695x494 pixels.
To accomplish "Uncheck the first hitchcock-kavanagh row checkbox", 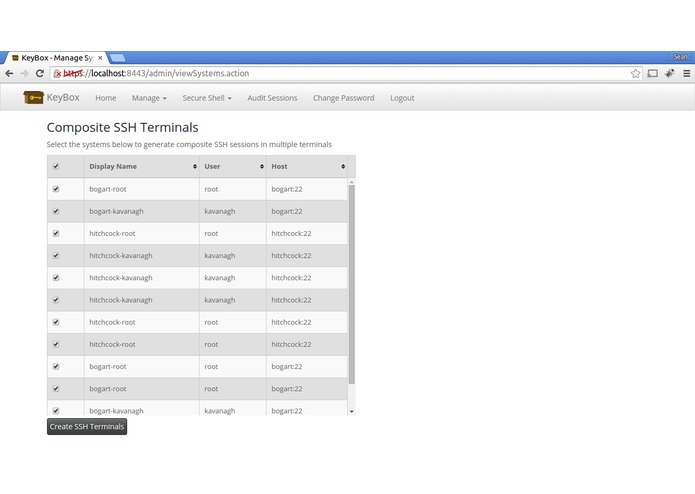I will tap(56, 255).
